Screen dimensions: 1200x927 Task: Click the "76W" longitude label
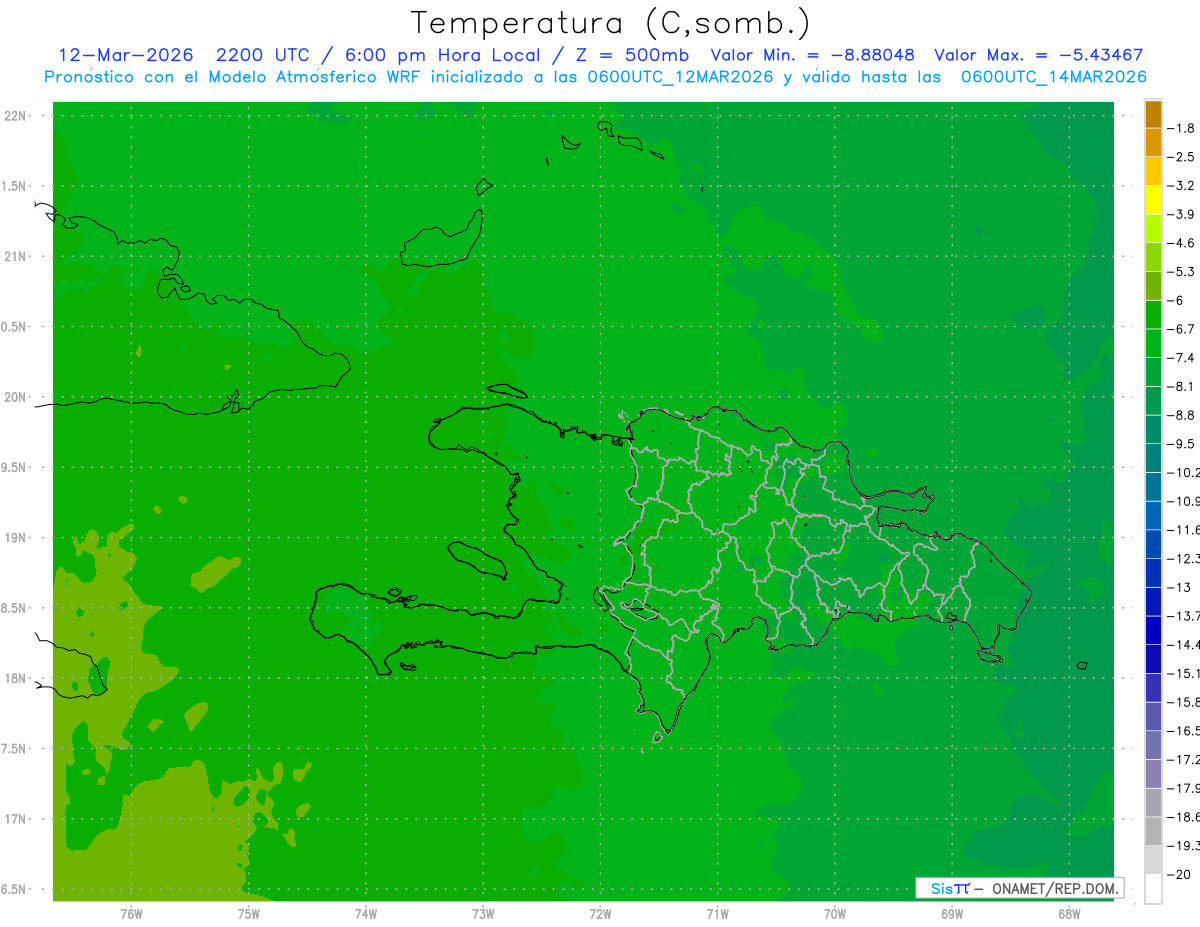coord(131,914)
